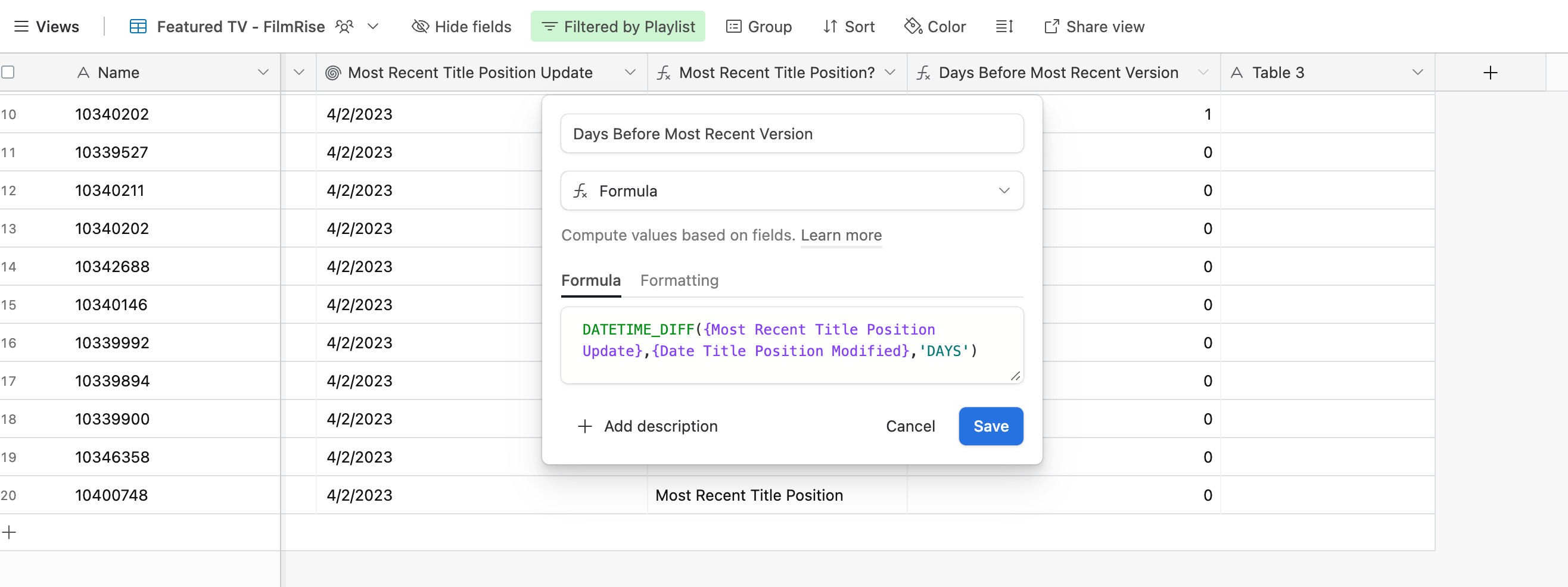Viewport: 1568px width, 587px height.
Task: Click inside the DATETIME_DIFF formula text area
Action: (792, 345)
